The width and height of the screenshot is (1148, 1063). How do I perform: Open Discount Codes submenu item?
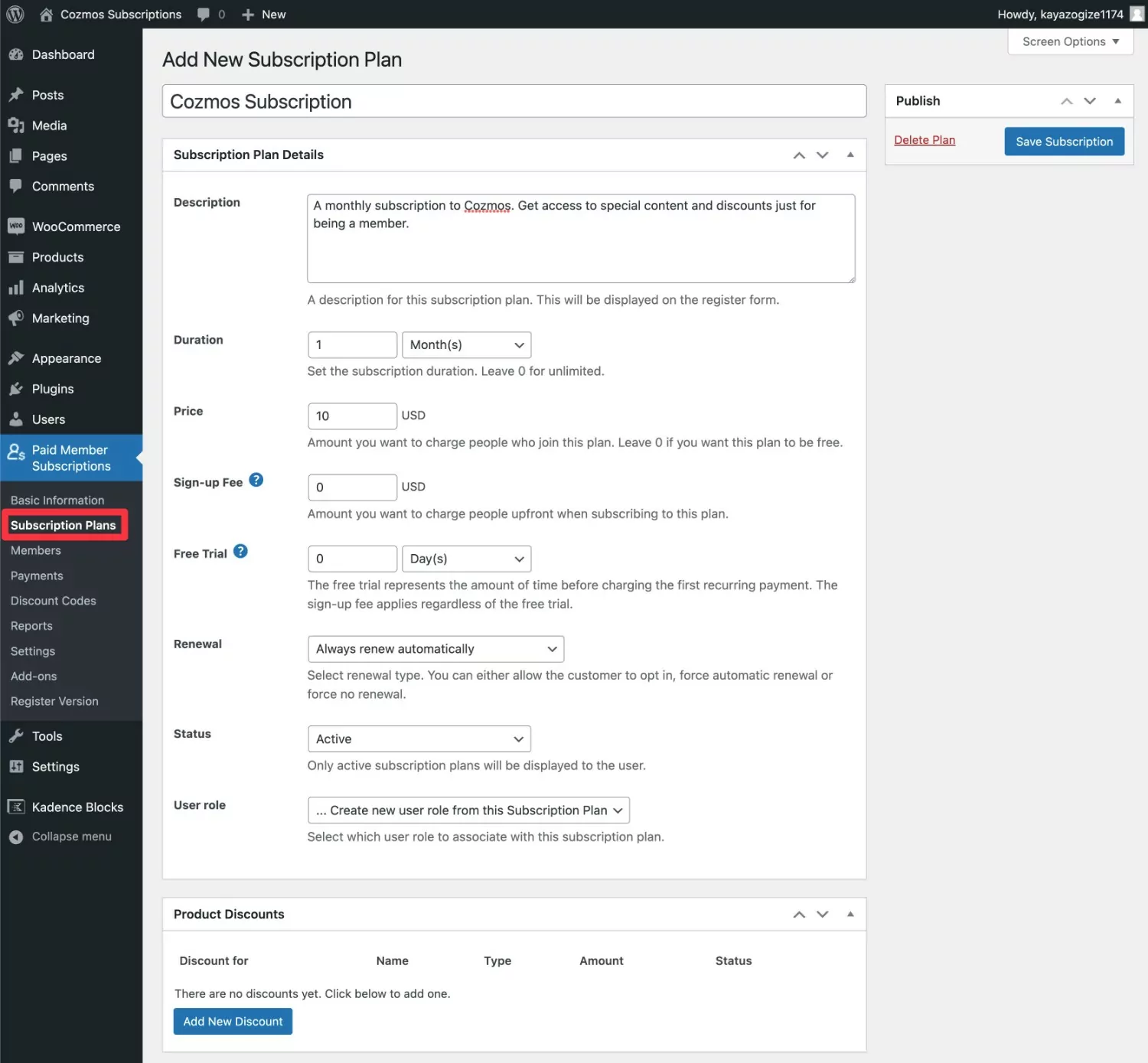(54, 602)
